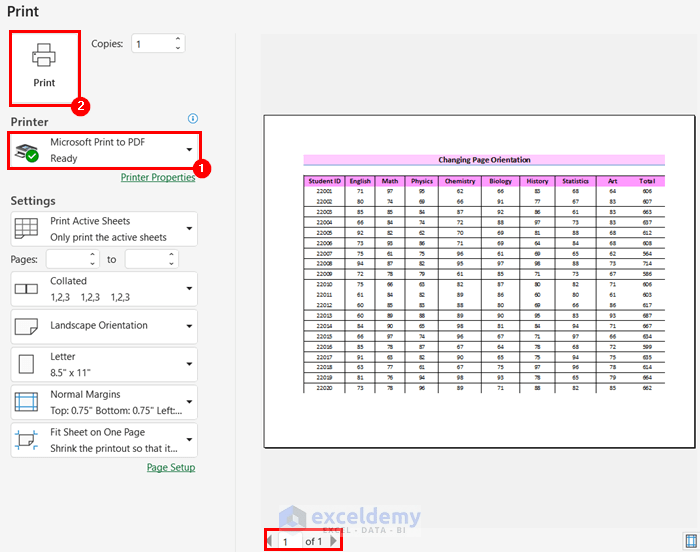Click the 'History' column header in preview

pyautogui.click(x=537, y=181)
